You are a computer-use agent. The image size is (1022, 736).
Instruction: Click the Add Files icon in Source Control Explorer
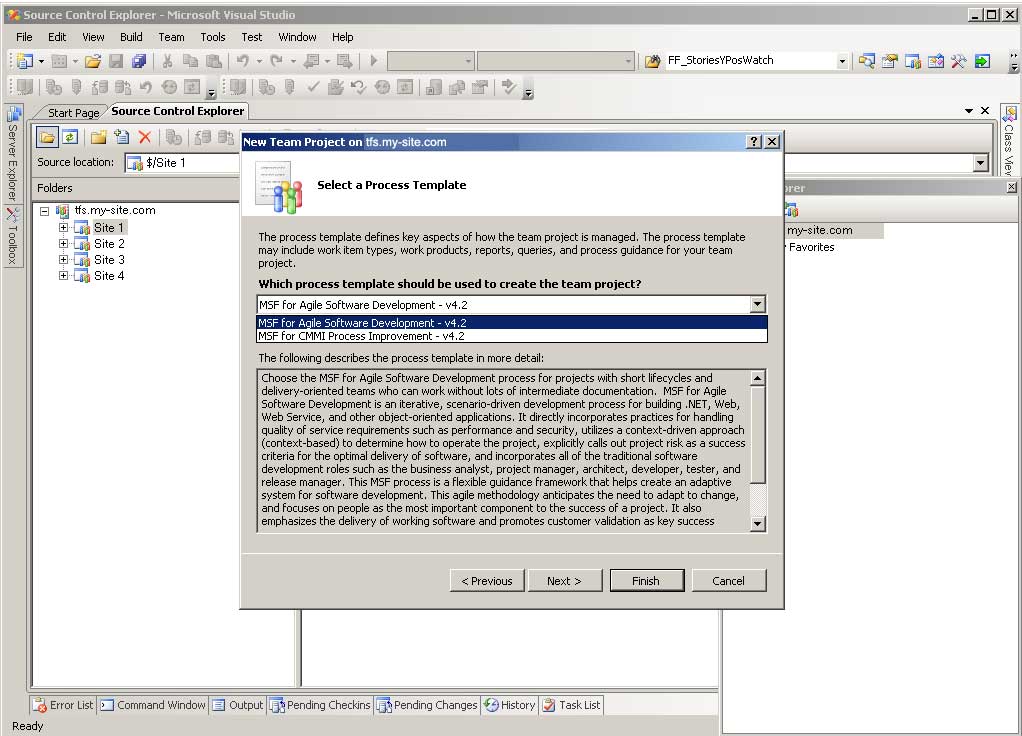coord(122,137)
